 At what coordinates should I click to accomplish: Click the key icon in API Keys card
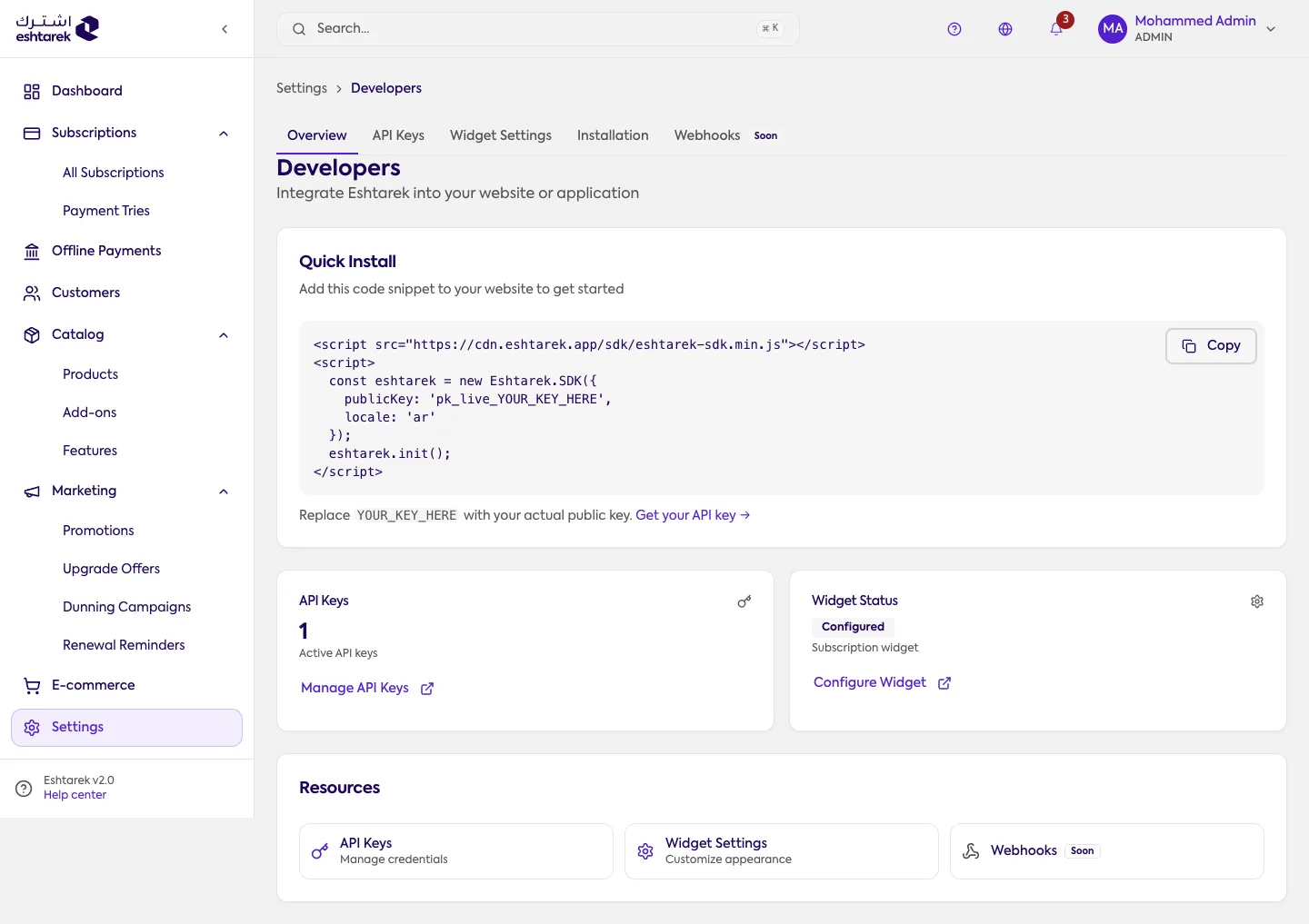click(744, 601)
